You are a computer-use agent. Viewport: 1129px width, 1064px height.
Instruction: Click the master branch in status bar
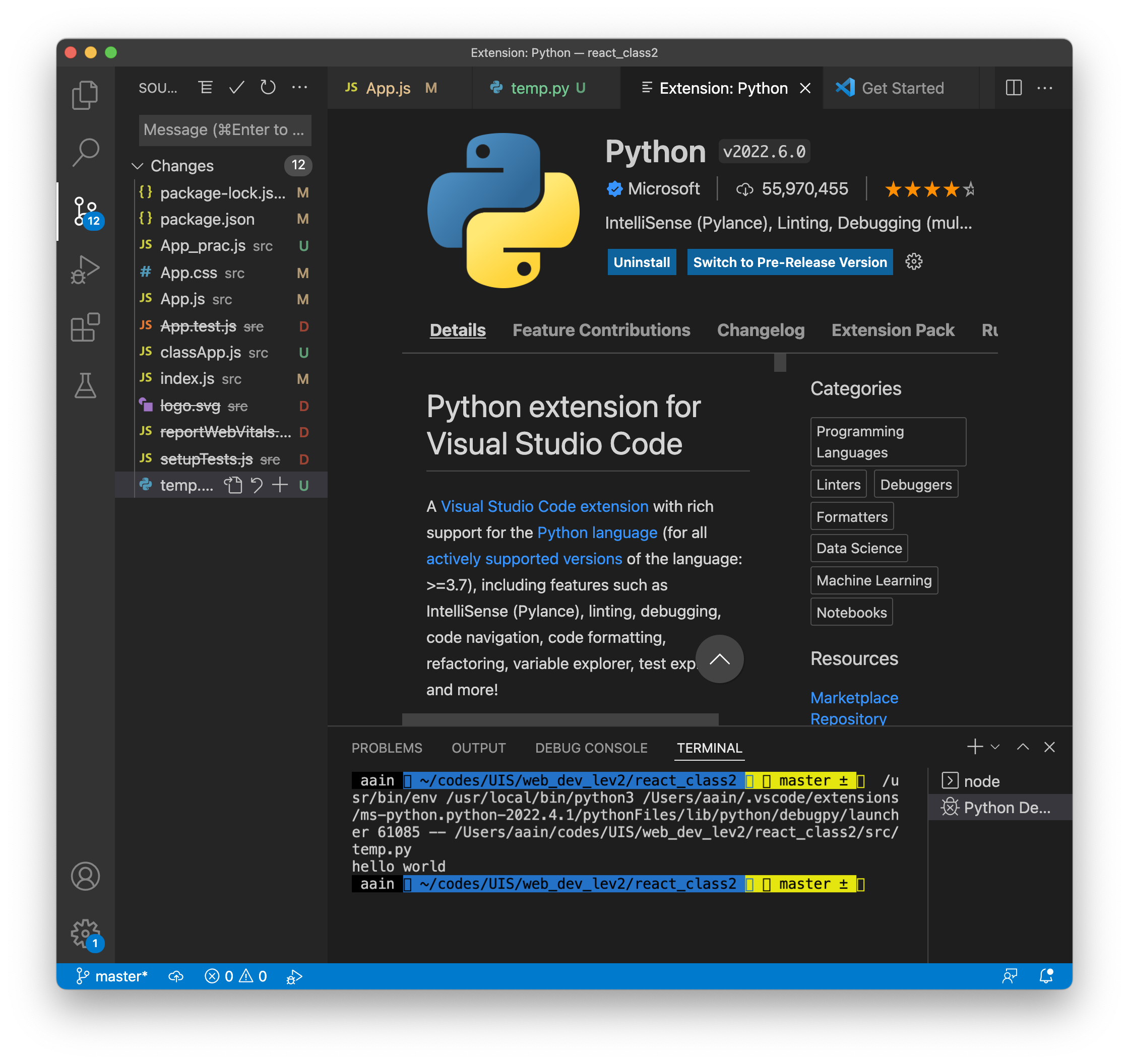(111, 976)
